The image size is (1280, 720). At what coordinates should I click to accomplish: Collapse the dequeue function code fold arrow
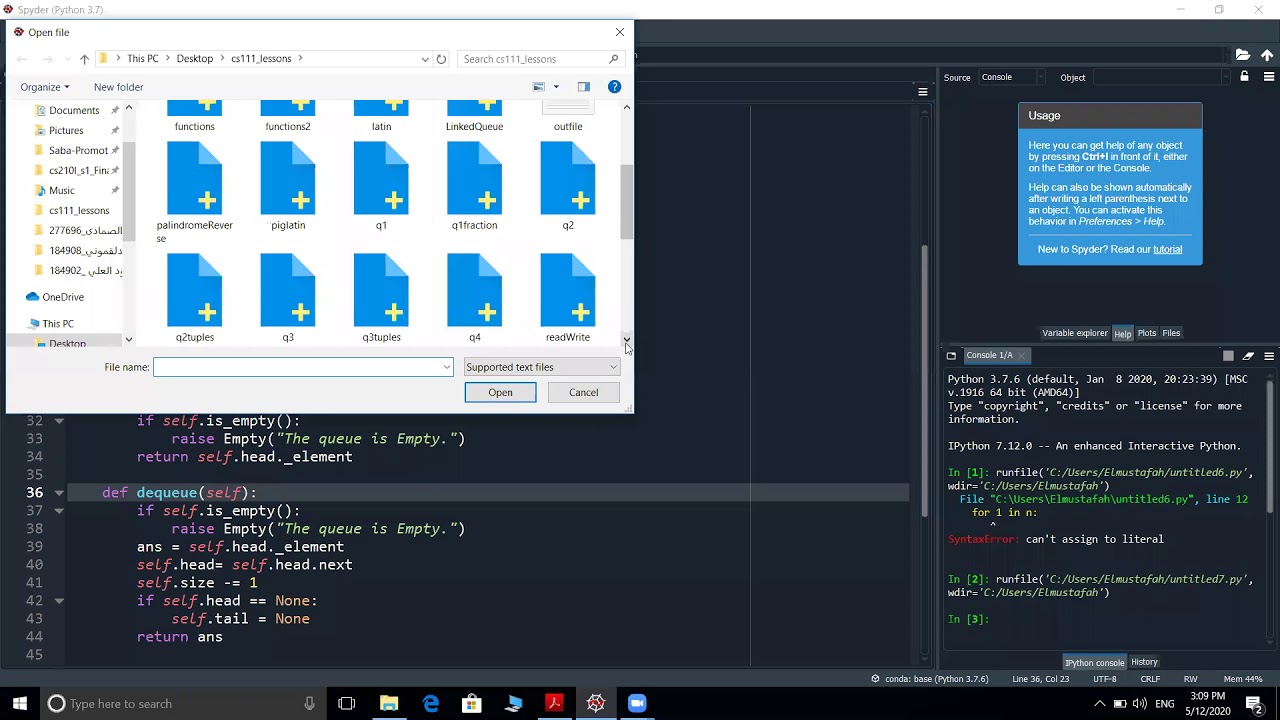[59, 493]
